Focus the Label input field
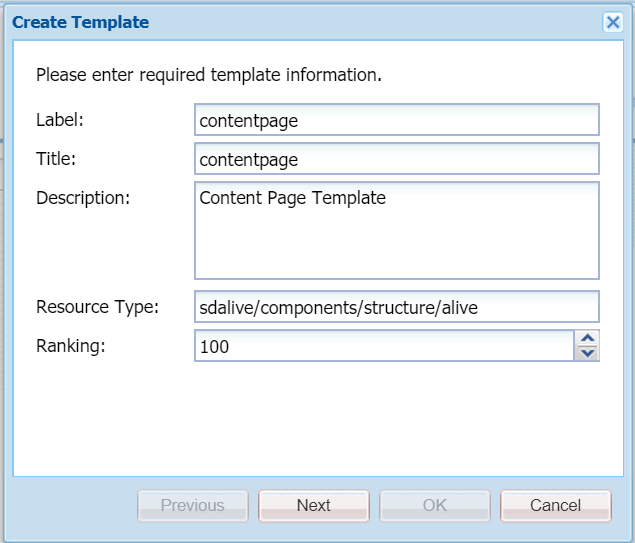Image resolution: width=635 pixels, height=543 pixels. (x=396, y=120)
